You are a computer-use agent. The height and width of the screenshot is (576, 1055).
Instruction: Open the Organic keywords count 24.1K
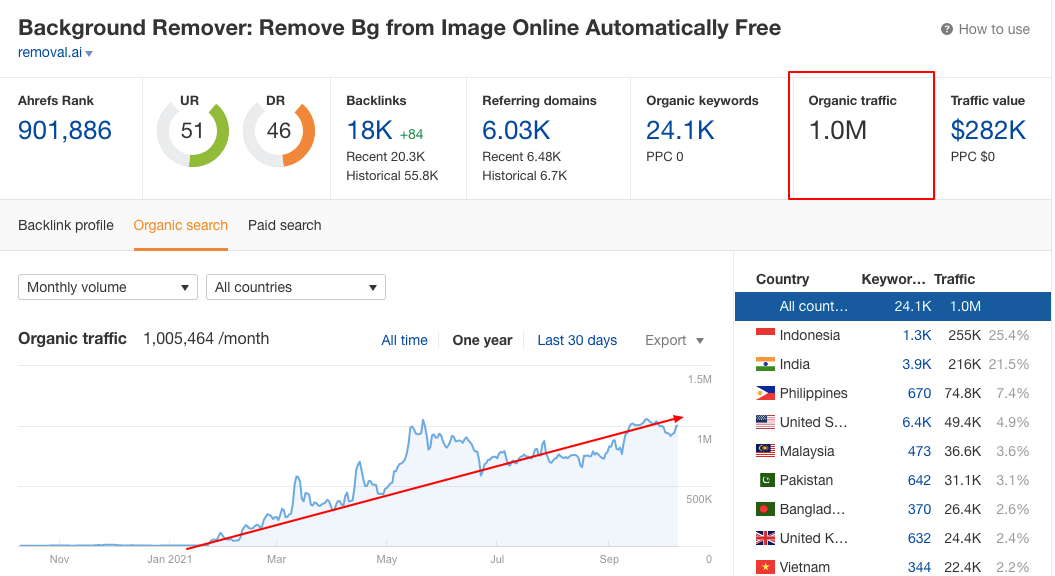coord(680,131)
